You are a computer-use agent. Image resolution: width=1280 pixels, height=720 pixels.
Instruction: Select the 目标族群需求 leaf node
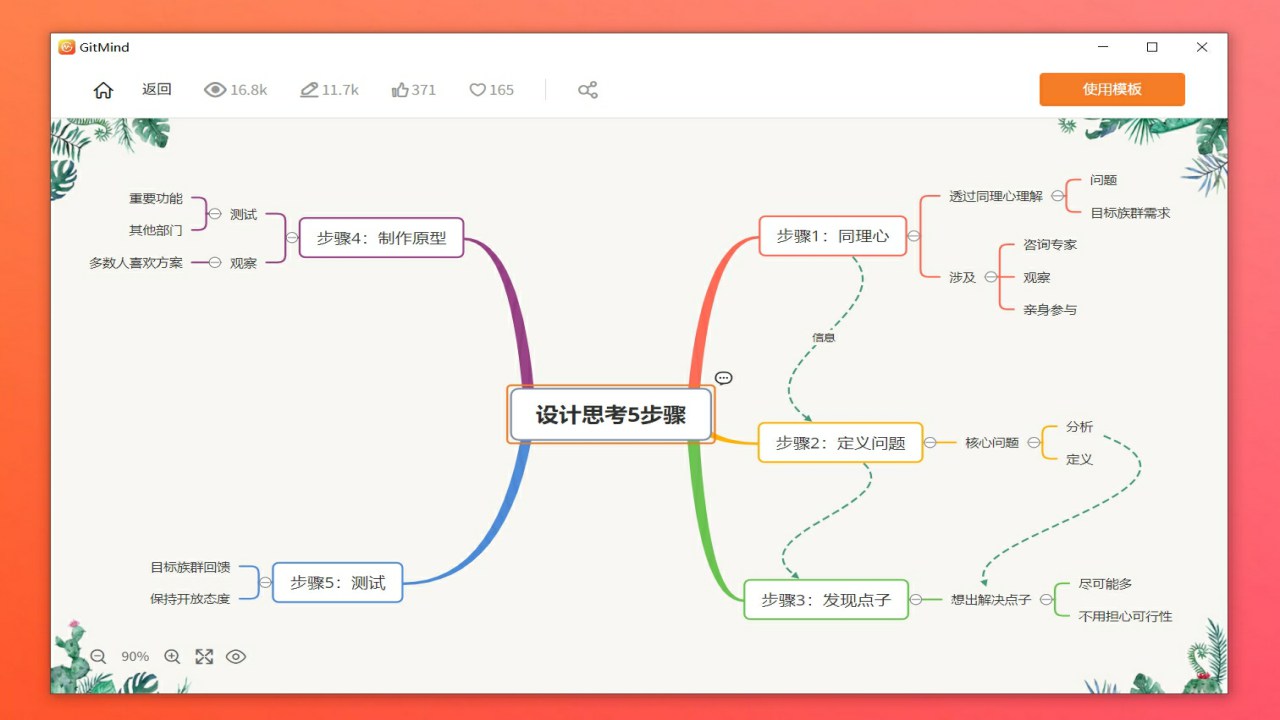point(1130,213)
